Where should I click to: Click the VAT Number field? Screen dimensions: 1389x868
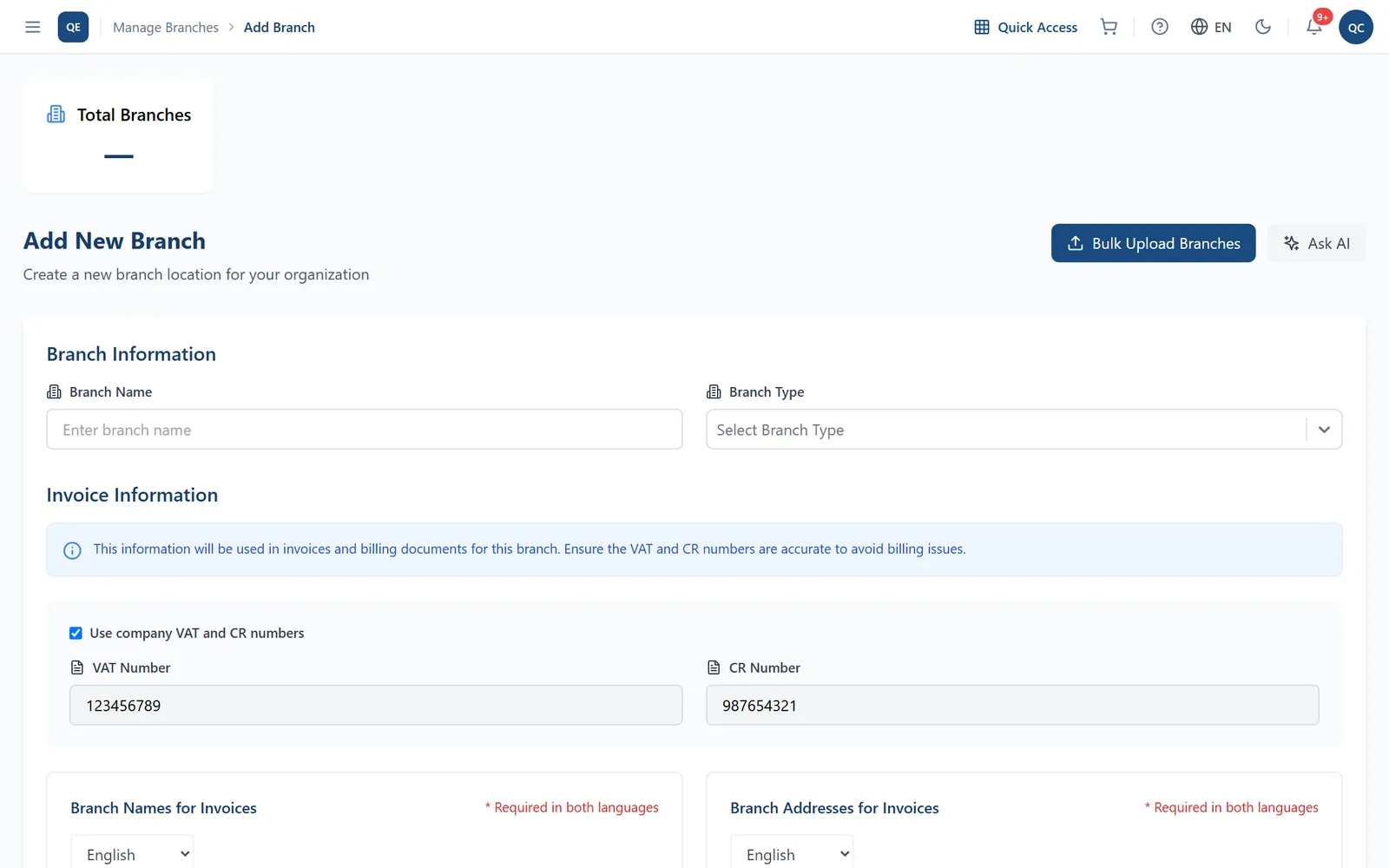[376, 705]
